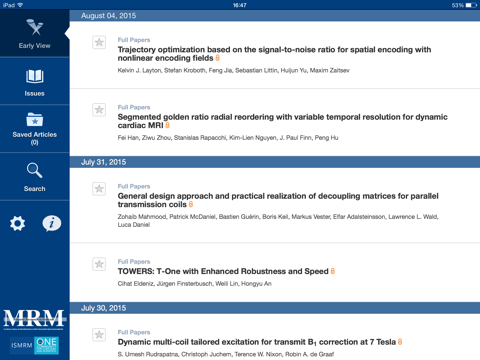Click Full Papers label above Dynamic multi-coil
This screenshot has width=480, height=360.
[x=134, y=332]
